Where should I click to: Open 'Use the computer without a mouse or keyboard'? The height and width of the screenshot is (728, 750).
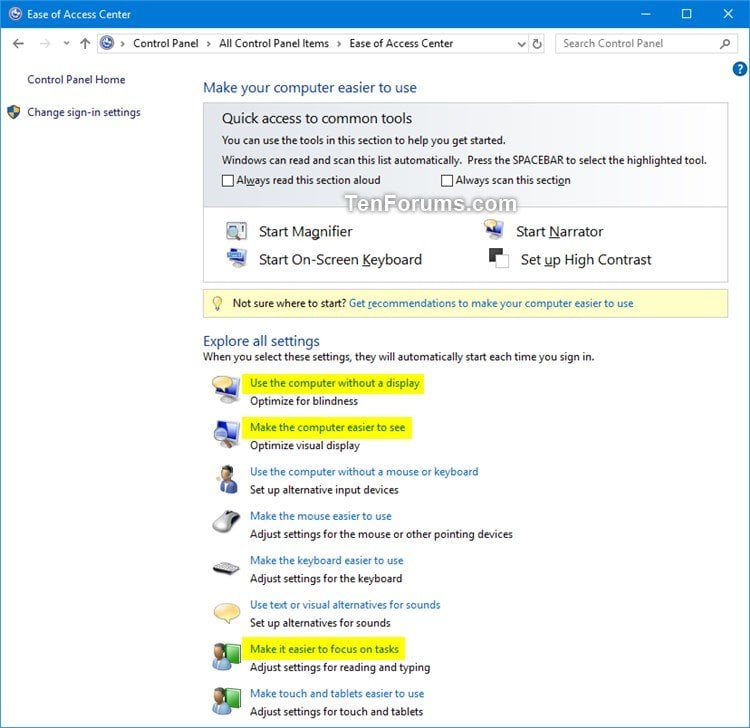click(x=364, y=472)
